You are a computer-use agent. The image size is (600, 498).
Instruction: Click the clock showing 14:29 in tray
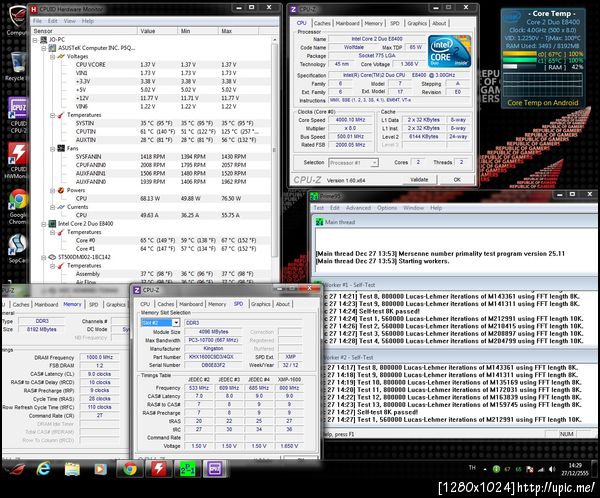pos(575,466)
